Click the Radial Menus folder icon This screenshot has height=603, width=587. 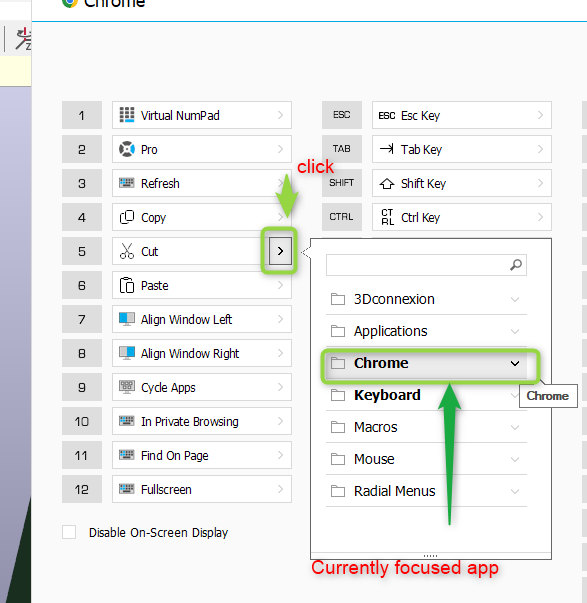coord(338,491)
